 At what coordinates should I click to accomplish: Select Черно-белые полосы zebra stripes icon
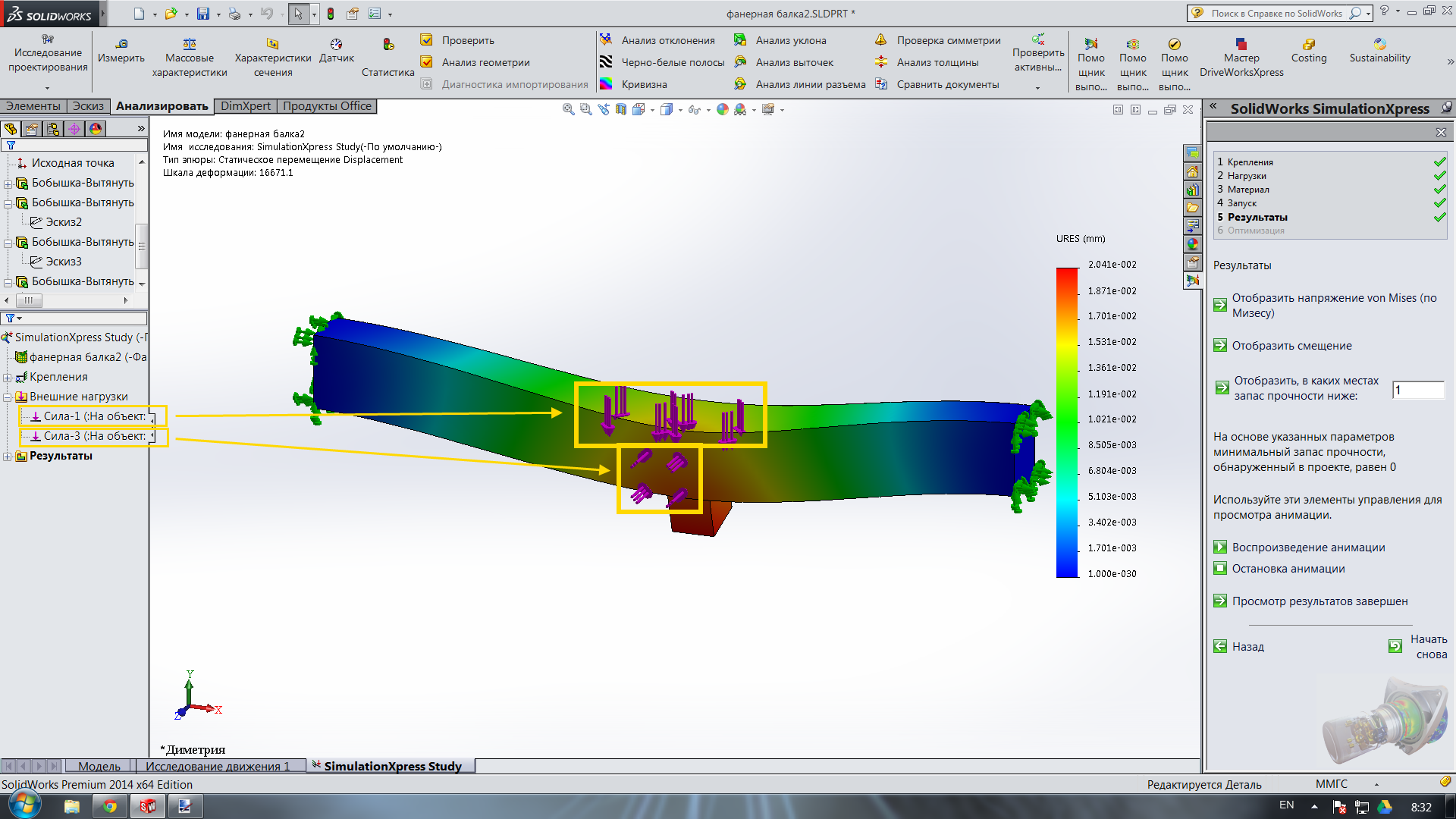pos(606,62)
